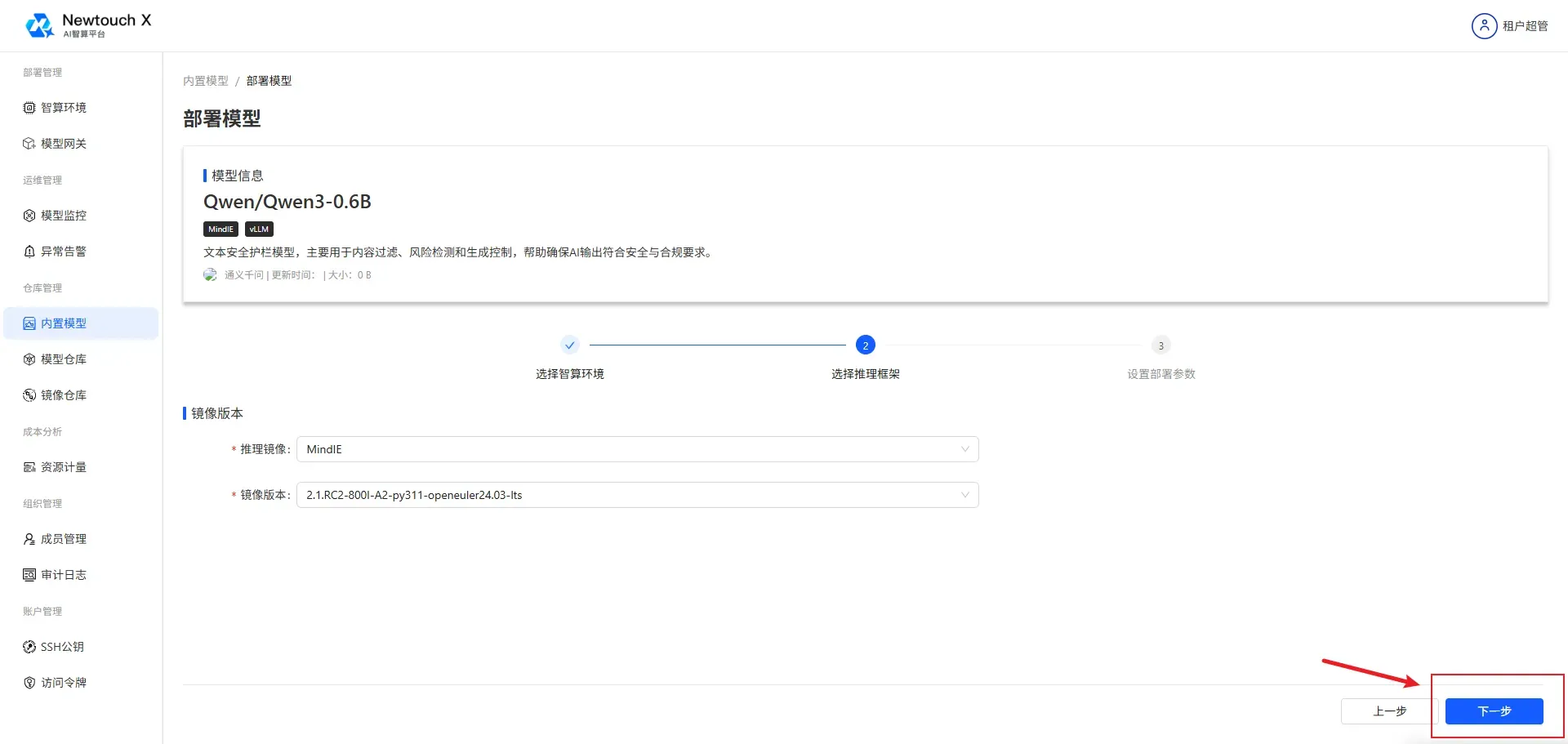Expand the 推理镜像 dropdown arrow
Screen dimensions: 1568x744
(965, 449)
